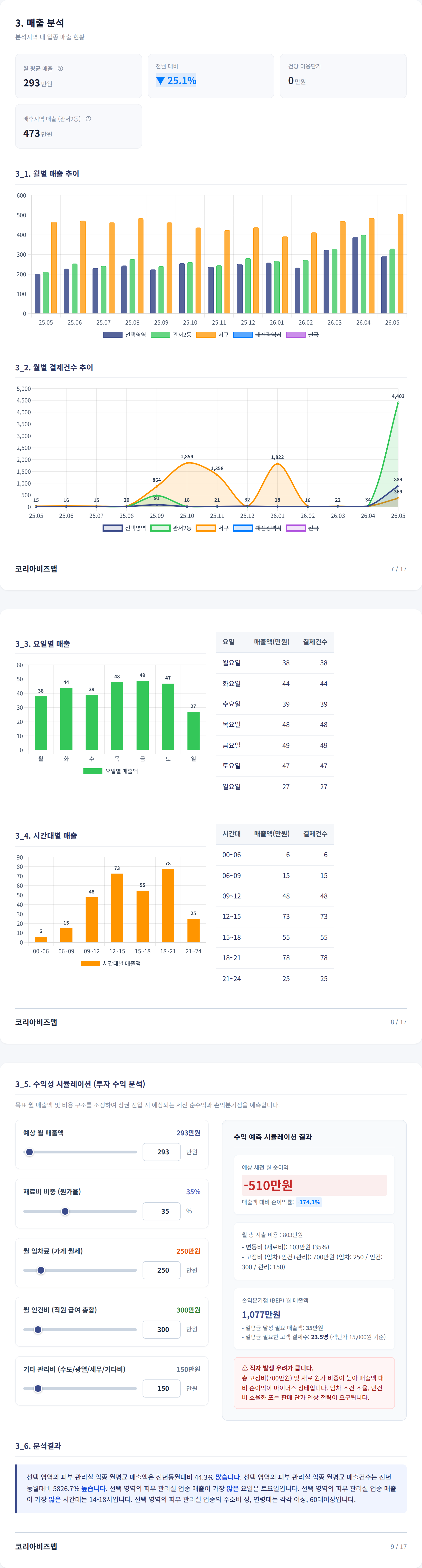This screenshot has height=1568, width=422.
Task: Click page number 9 / 17
Action: coord(399,1547)
